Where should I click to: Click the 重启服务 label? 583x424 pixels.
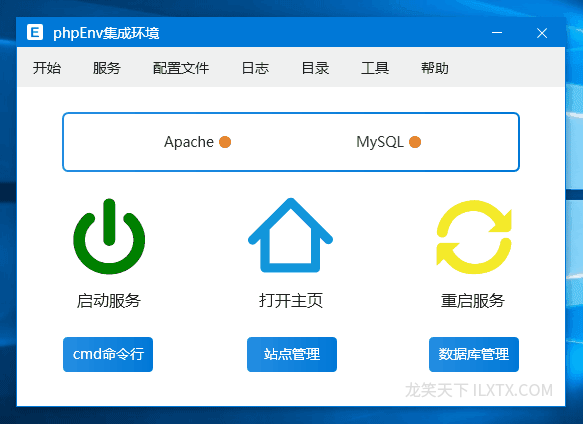[473, 301]
